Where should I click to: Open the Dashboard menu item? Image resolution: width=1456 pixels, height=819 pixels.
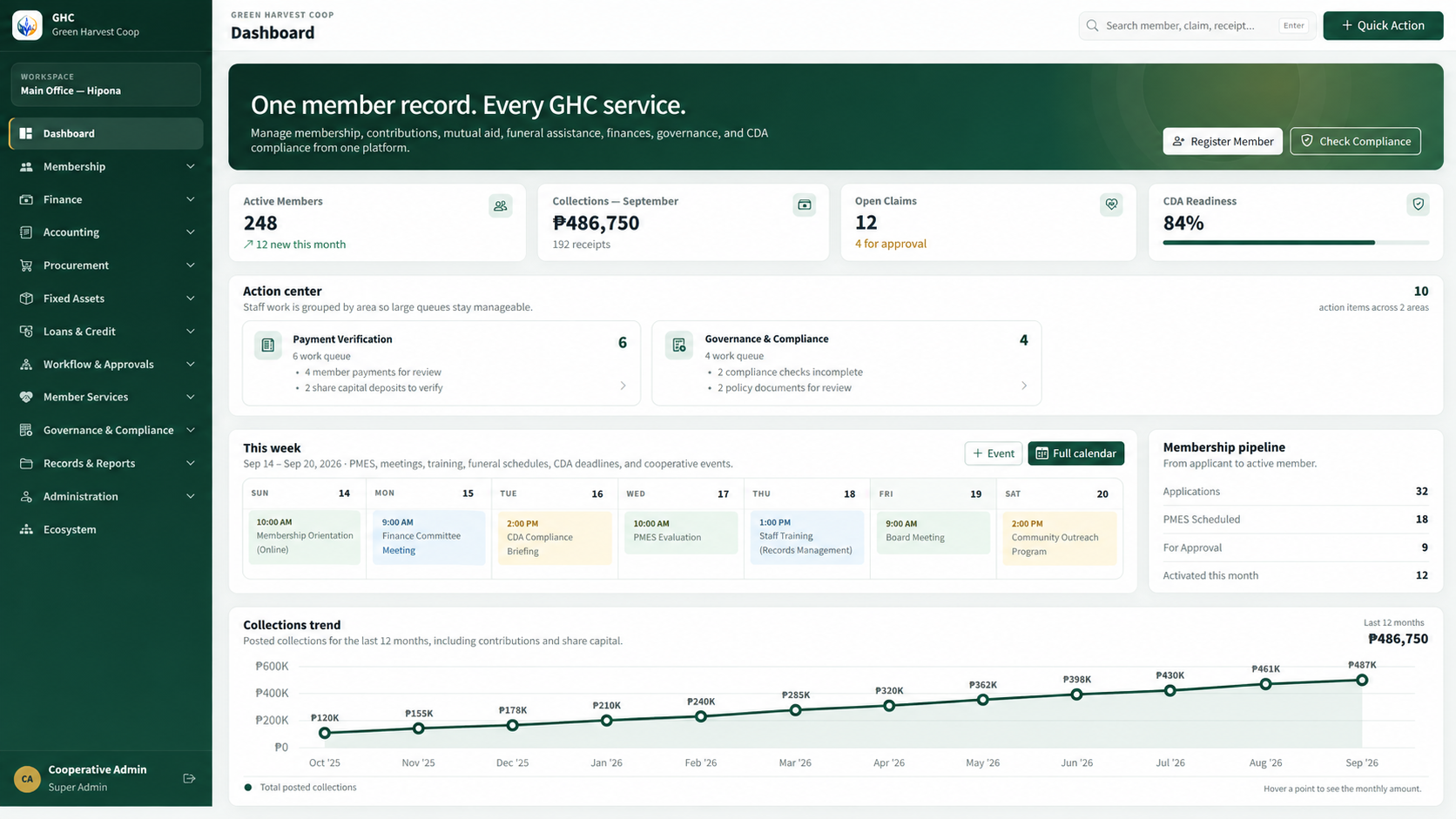click(106, 133)
